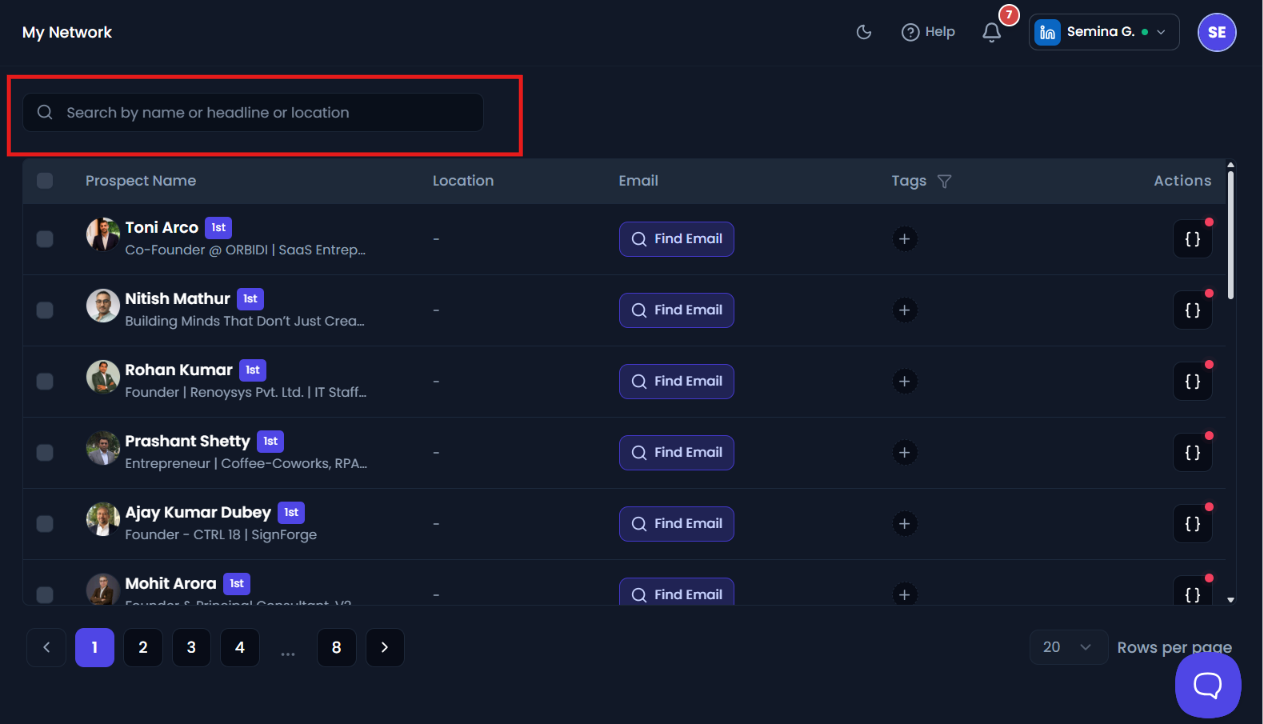Screen dimensions: 1263x724
Task: Open the actions braces icon for Ajay Kumar Dubey
Action: 1192,523
